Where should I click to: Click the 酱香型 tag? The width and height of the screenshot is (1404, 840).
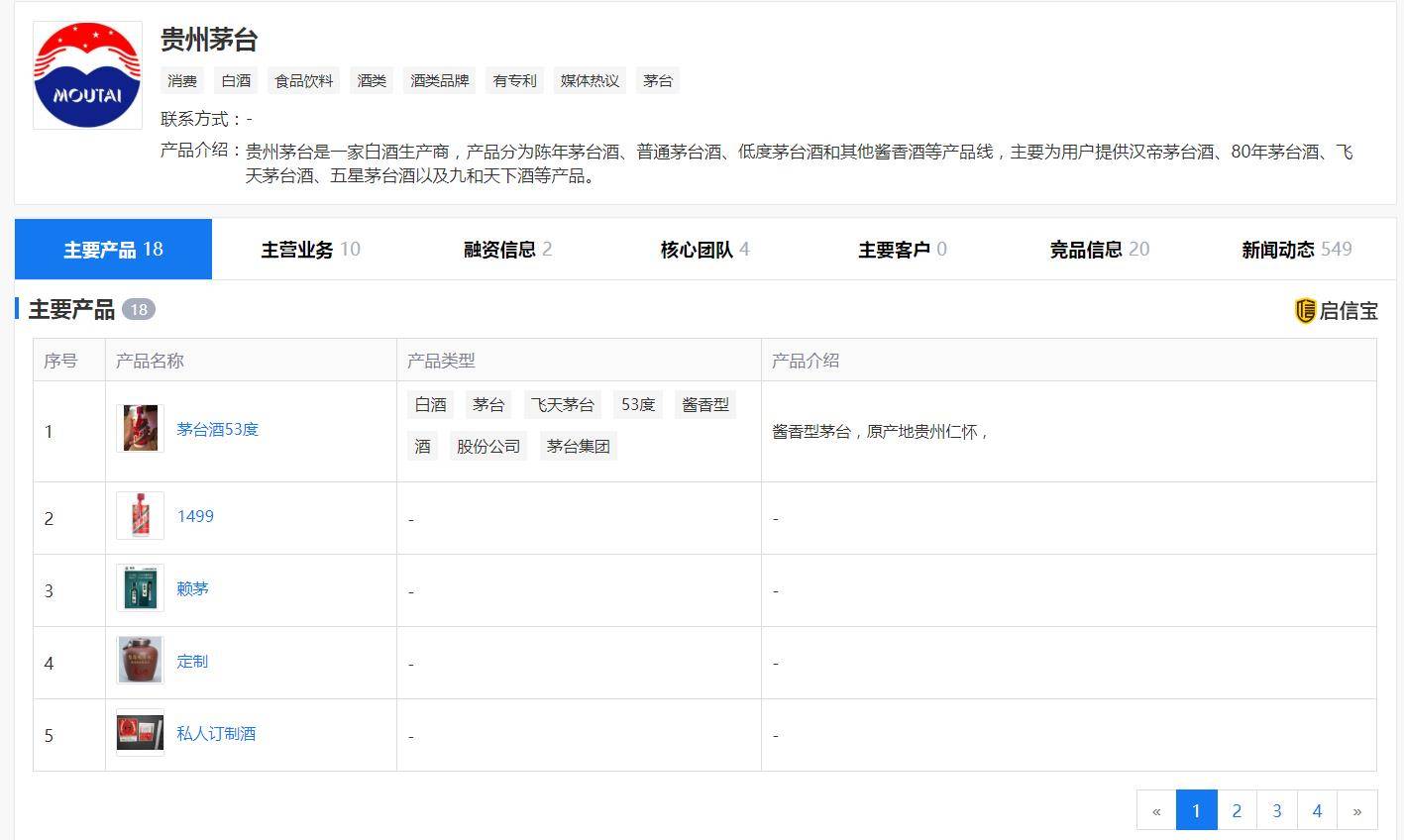click(704, 404)
